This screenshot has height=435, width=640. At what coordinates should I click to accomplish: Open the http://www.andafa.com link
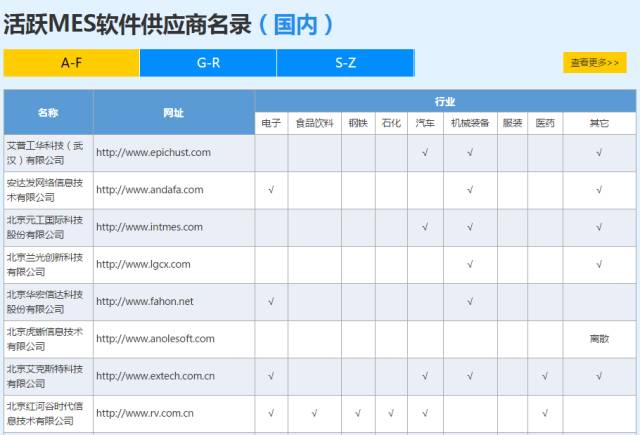coord(150,190)
